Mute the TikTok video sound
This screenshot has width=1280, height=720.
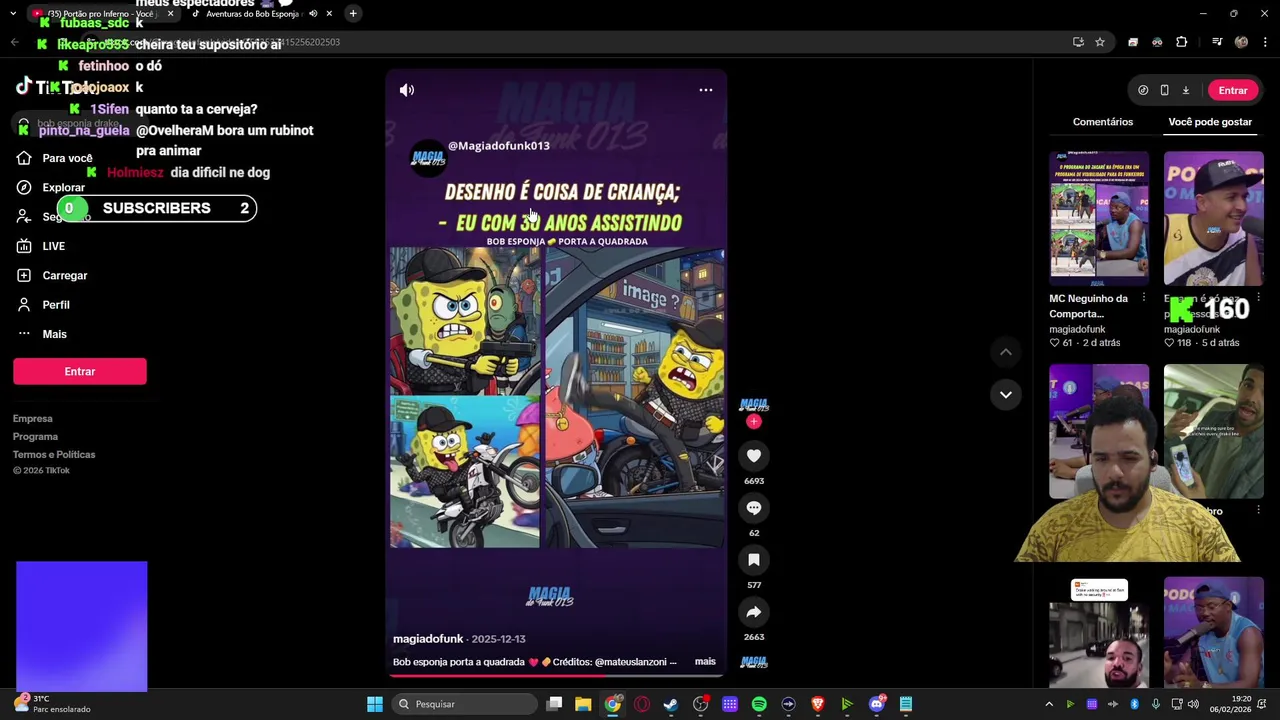click(x=407, y=90)
